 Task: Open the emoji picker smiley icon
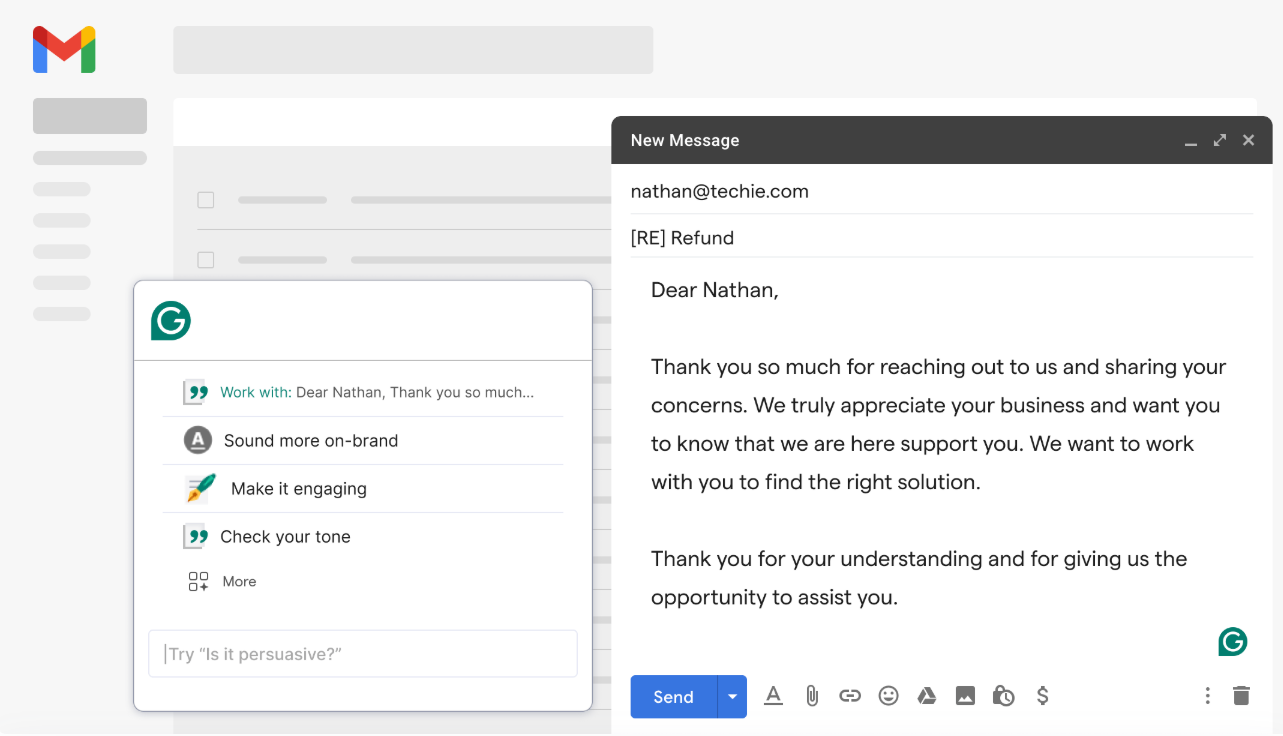tap(888, 696)
